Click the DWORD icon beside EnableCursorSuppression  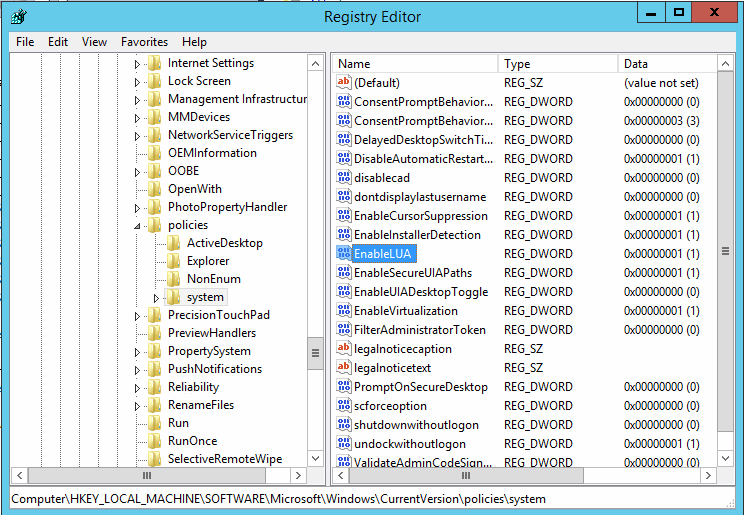(344, 215)
